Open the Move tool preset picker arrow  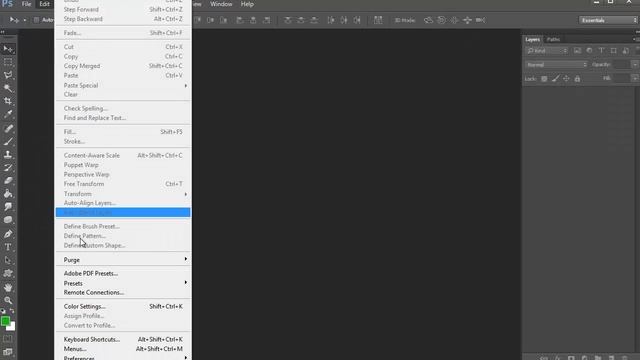coord(24,20)
